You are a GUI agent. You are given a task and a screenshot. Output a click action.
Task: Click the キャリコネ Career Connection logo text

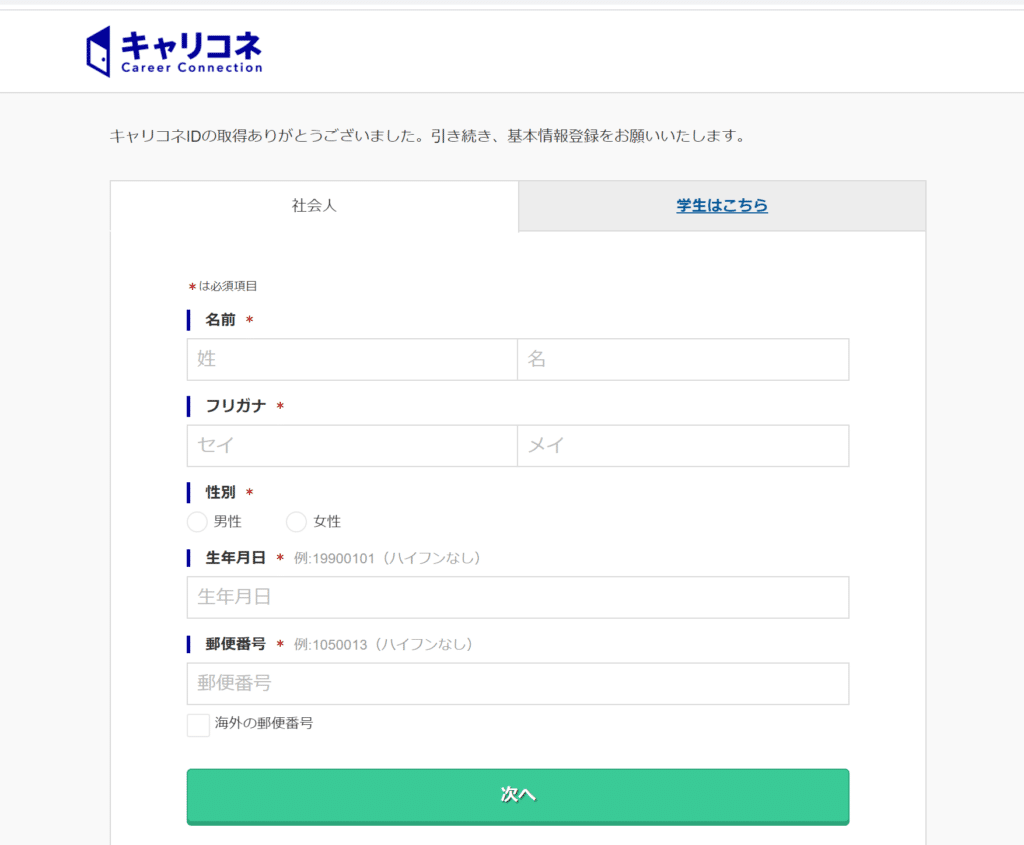point(192,52)
